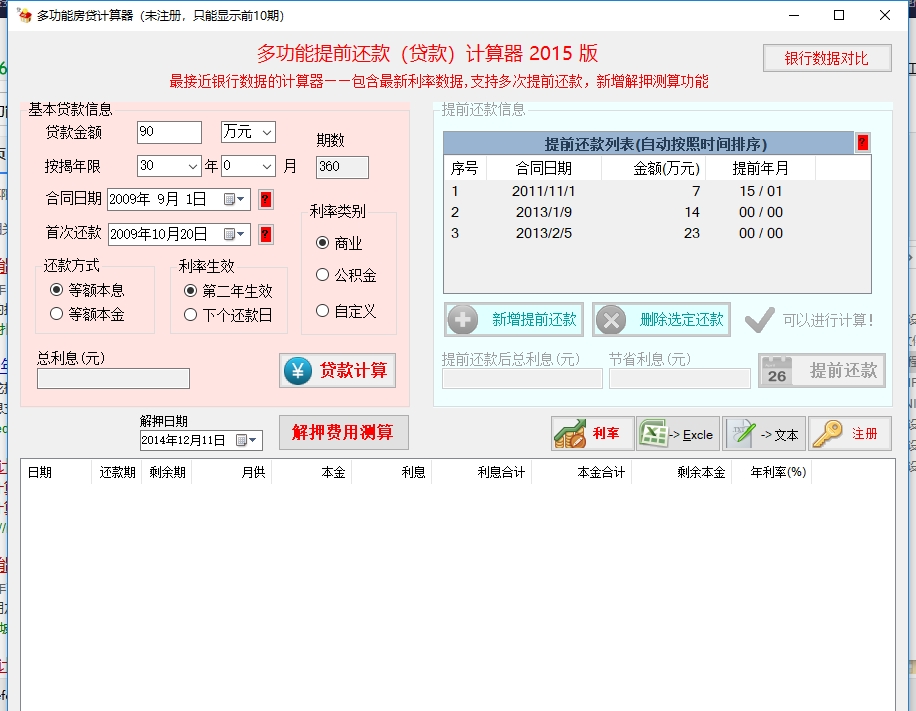Select prepayment row dated 2011/11/1

[x=657, y=191]
